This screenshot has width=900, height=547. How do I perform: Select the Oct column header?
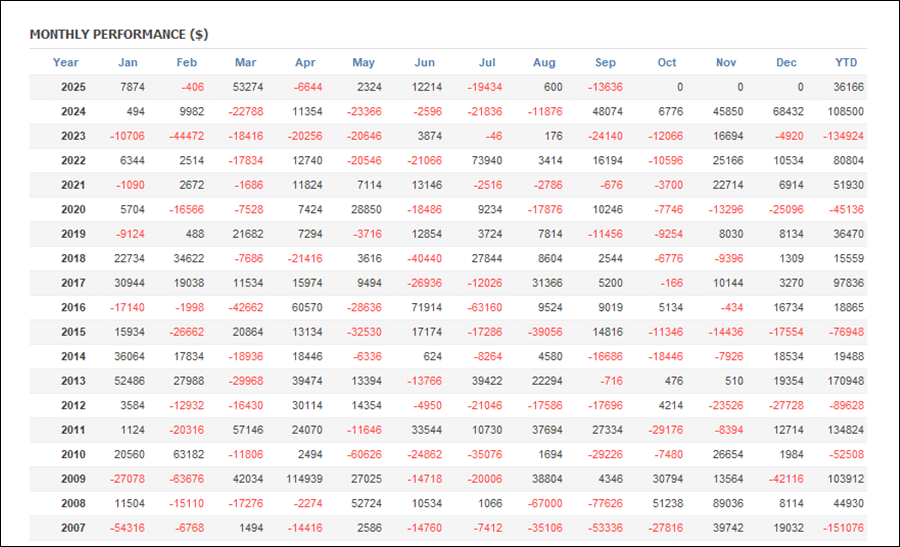click(x=666, y=62)
